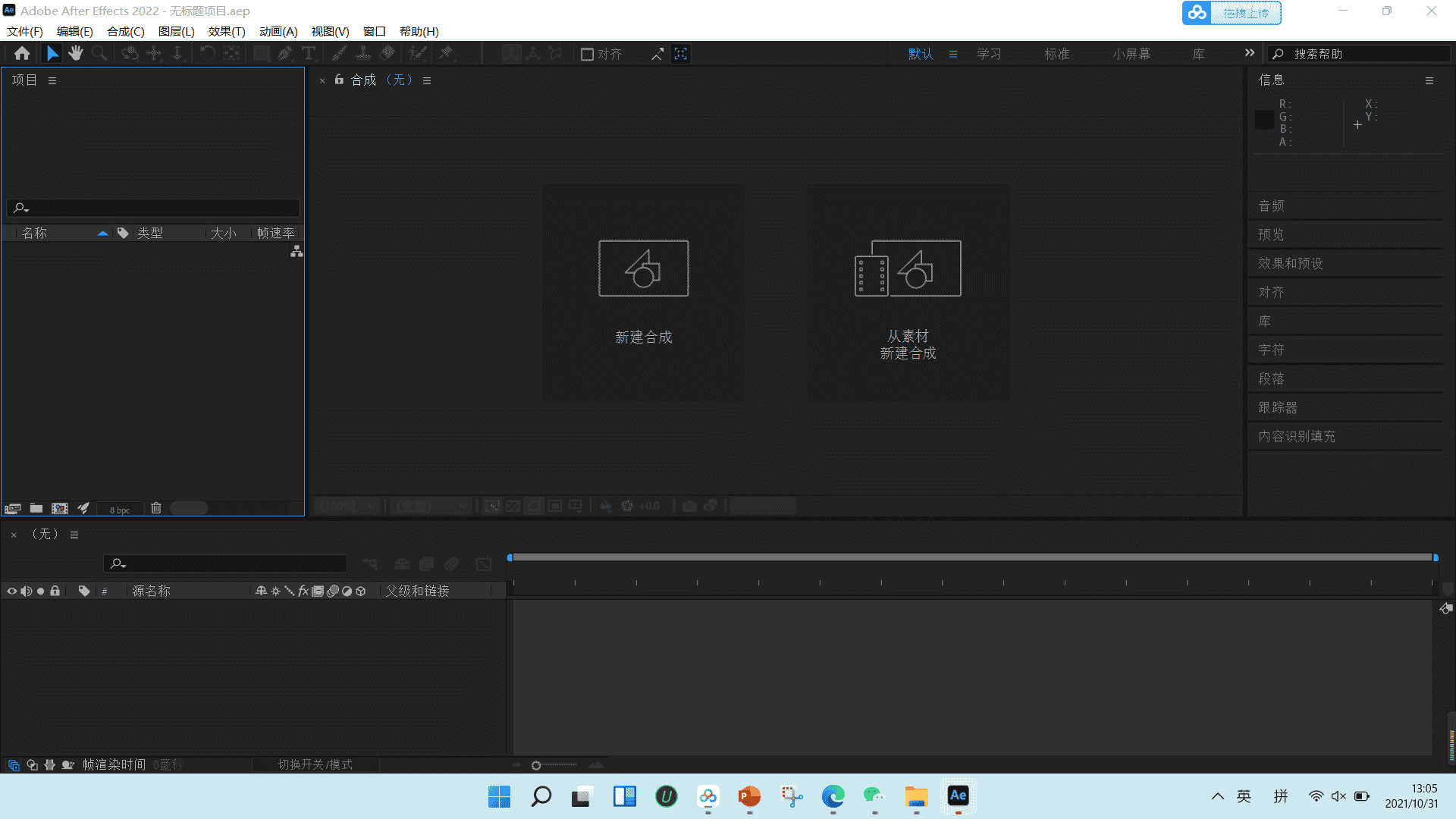This screenshot has height=819, width=1456.
Task: Click the trash delete icon
Action: coord(155,508)
